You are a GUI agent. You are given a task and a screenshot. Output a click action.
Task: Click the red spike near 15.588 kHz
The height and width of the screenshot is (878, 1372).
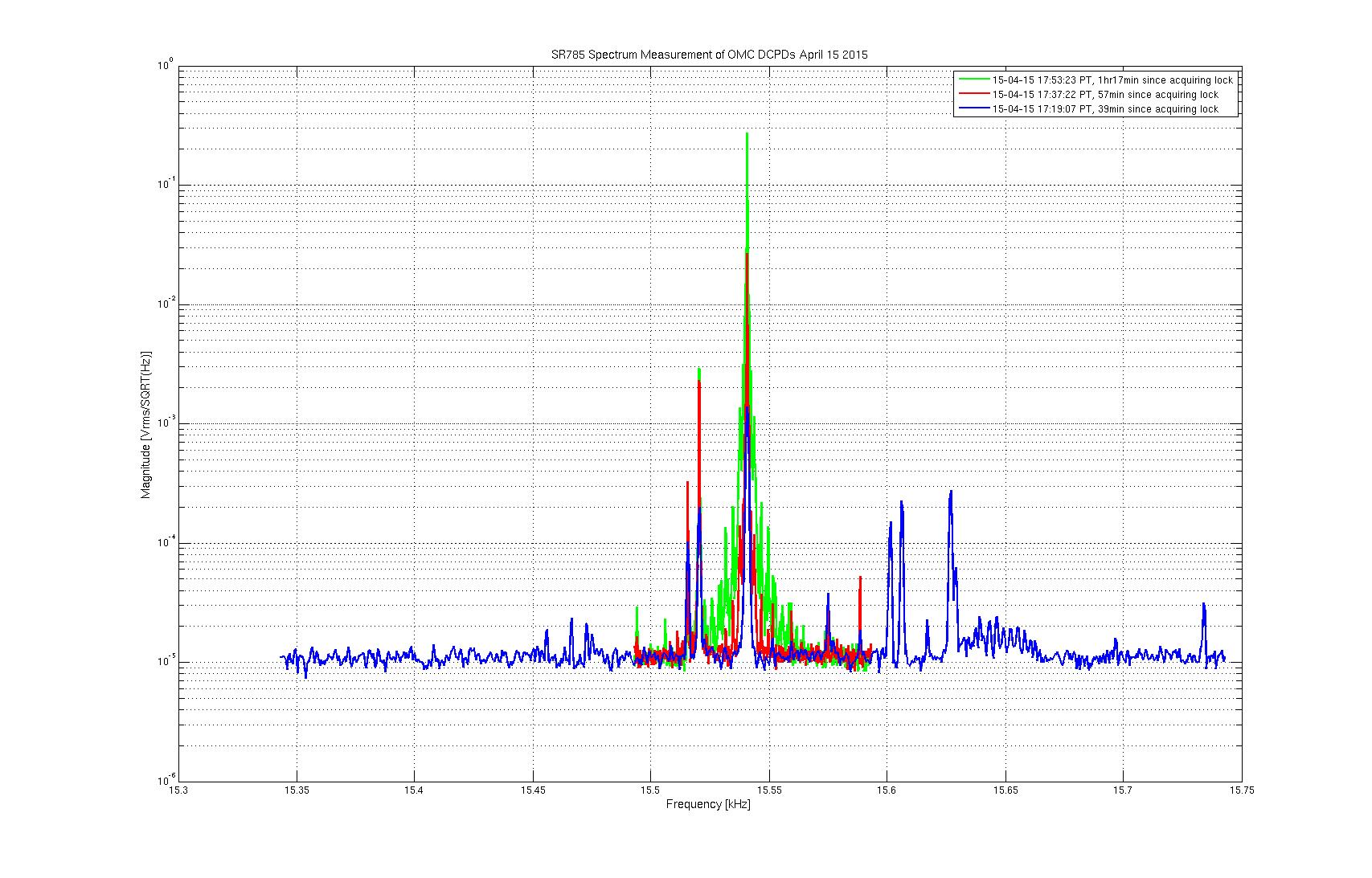pyautogui.click(x=860, y=578)
